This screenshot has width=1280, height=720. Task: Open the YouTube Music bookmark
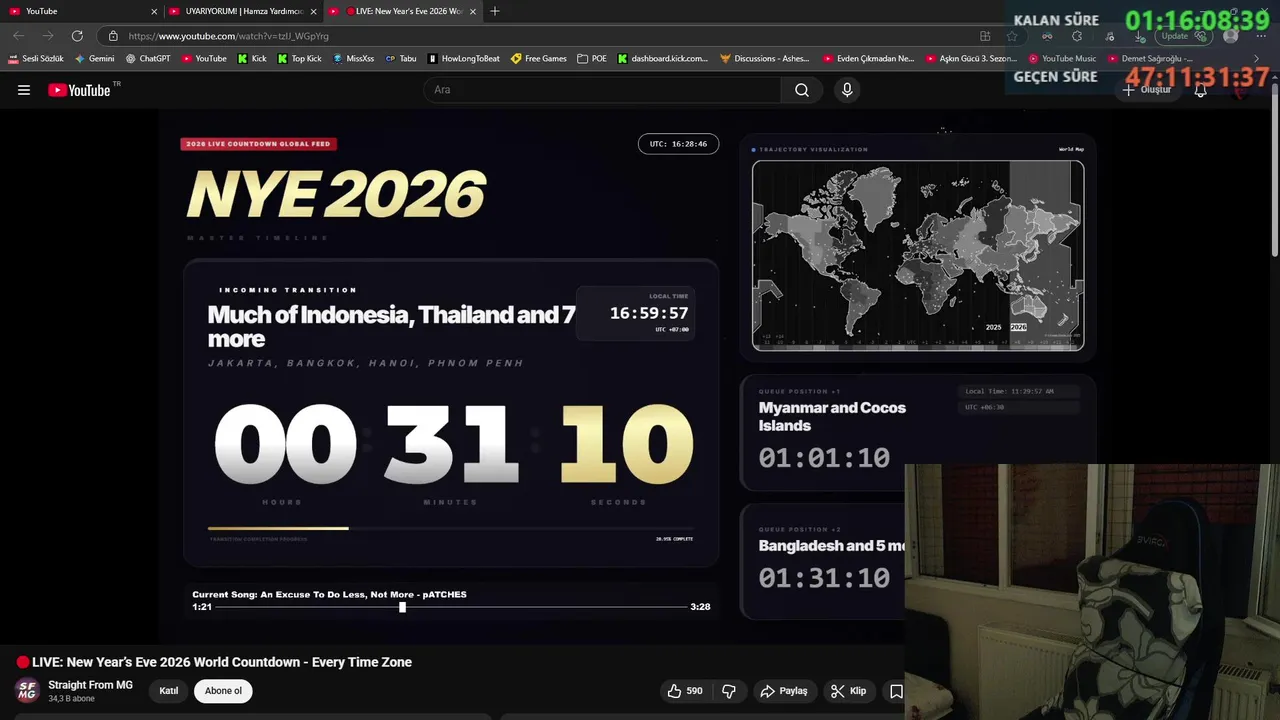tap(1062, 59)
